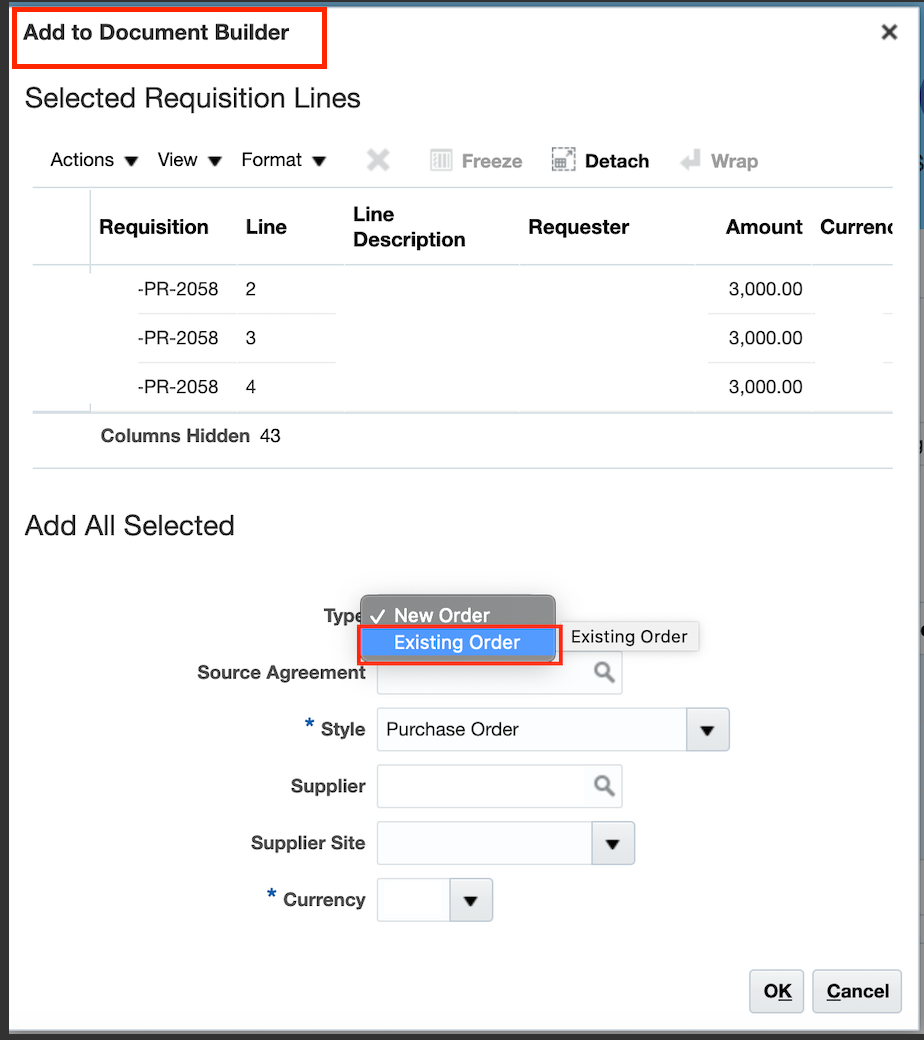
Task: Close the Add to Document Builder dialog
Action: [x=889, y=32]
